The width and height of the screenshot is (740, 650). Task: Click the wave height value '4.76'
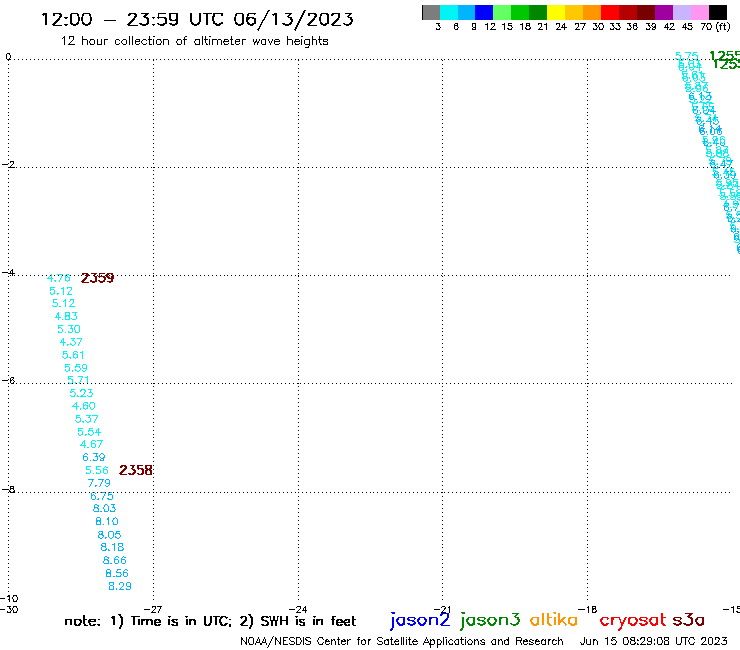click(x=59, y=278)
